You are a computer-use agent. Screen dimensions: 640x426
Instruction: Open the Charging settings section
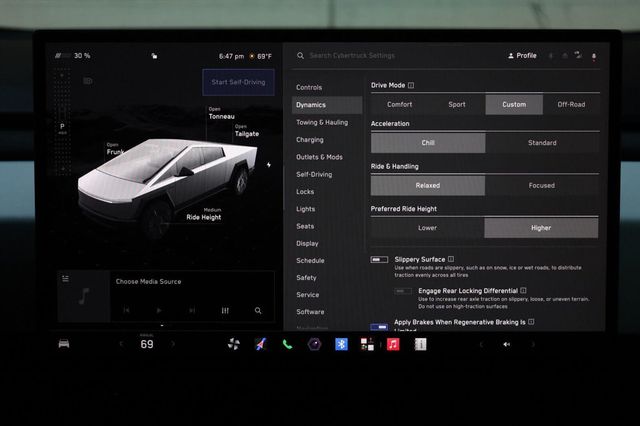pyautogui.click(x=327, y=140)
